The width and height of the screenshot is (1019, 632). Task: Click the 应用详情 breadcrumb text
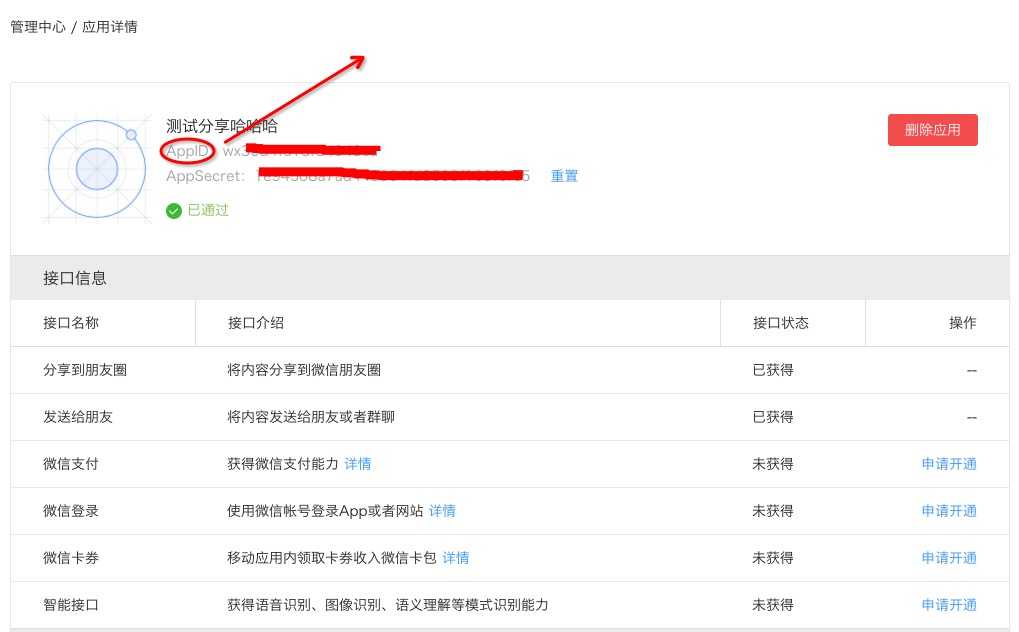tap(110, 27)
